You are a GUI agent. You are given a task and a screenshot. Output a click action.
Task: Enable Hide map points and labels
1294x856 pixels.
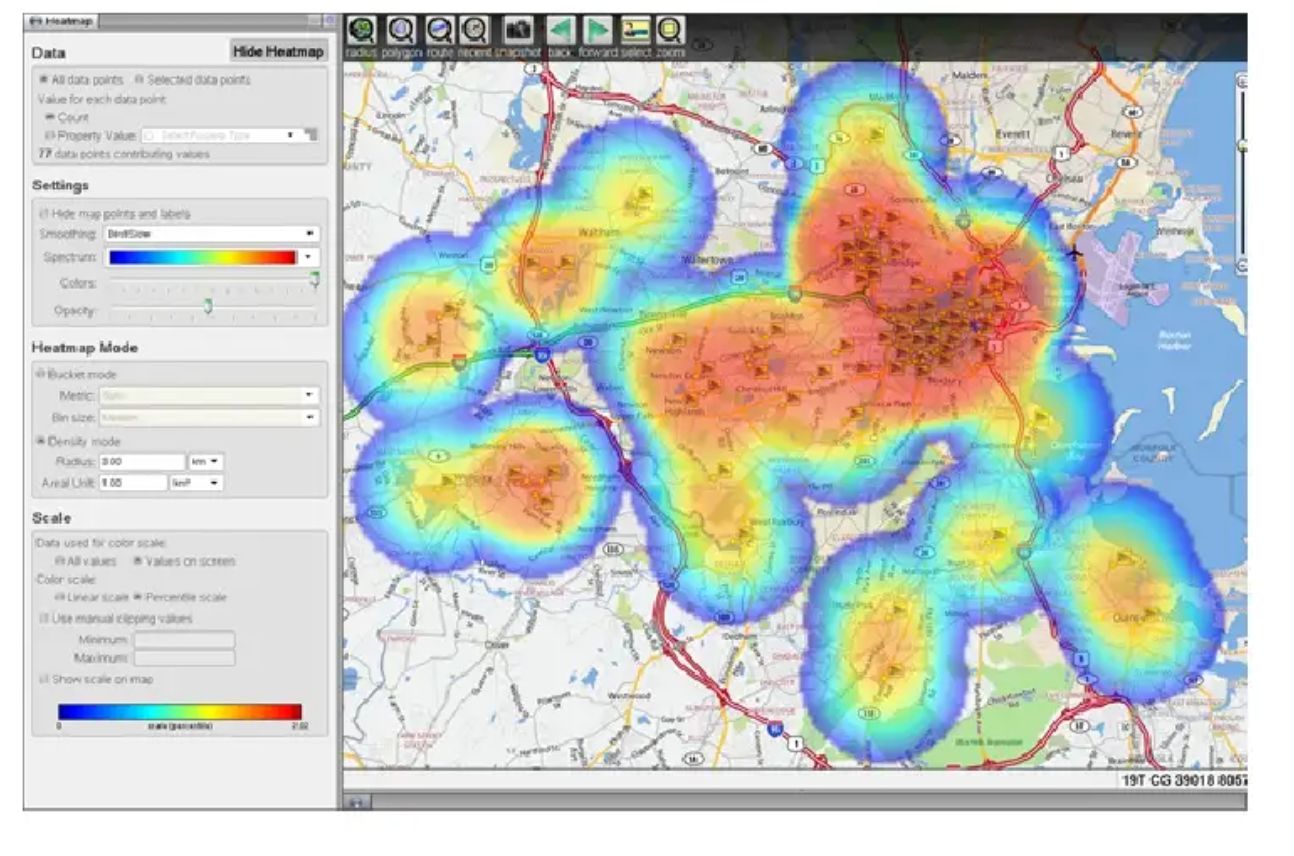44,213
